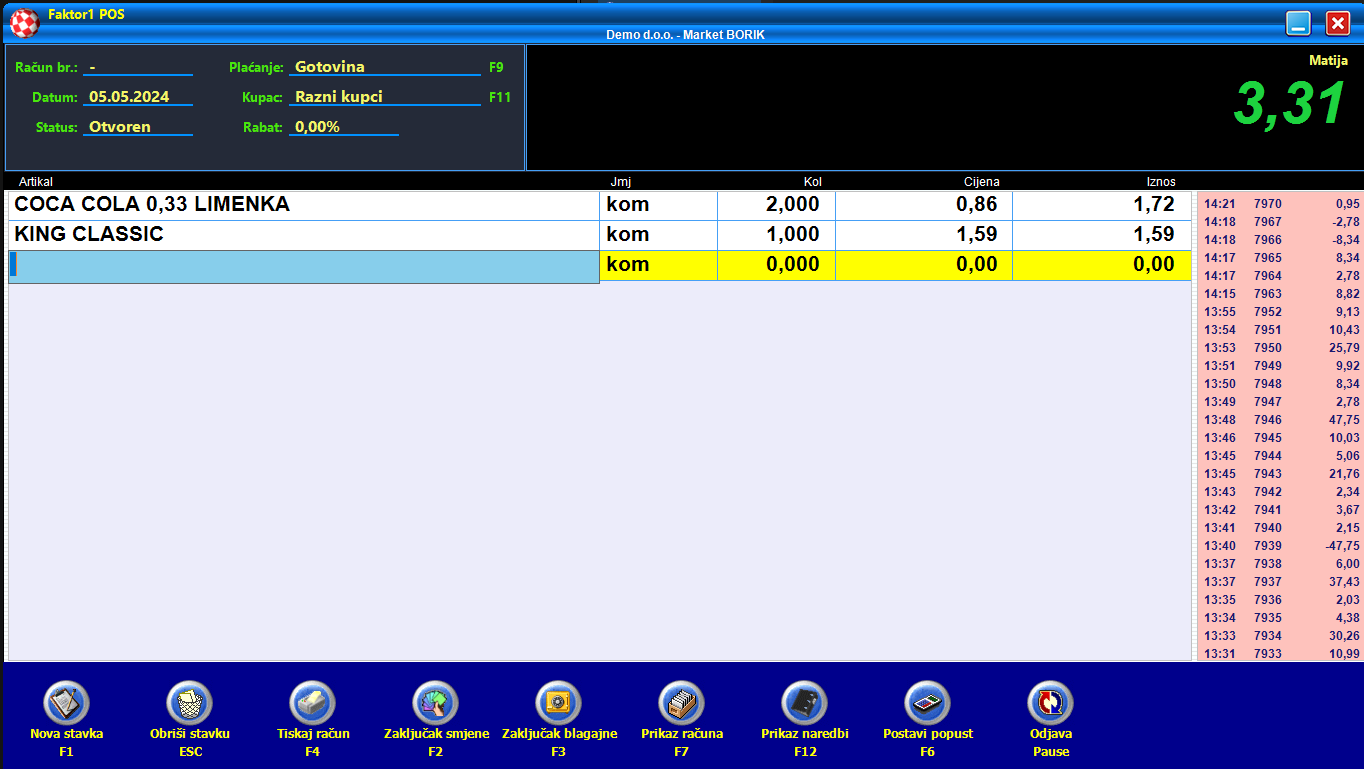Click the empty blue Artikal entry field

tap(305, 266)
